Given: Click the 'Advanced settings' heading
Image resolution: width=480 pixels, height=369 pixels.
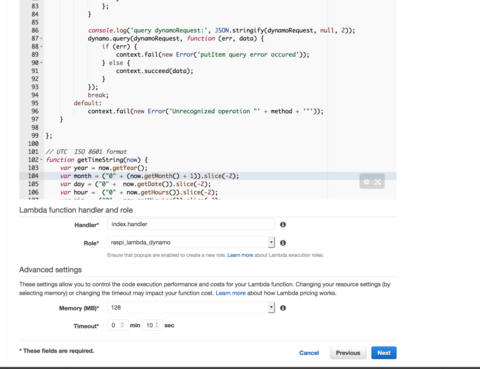Looking at the screenshot, I should tap(50, 270).
